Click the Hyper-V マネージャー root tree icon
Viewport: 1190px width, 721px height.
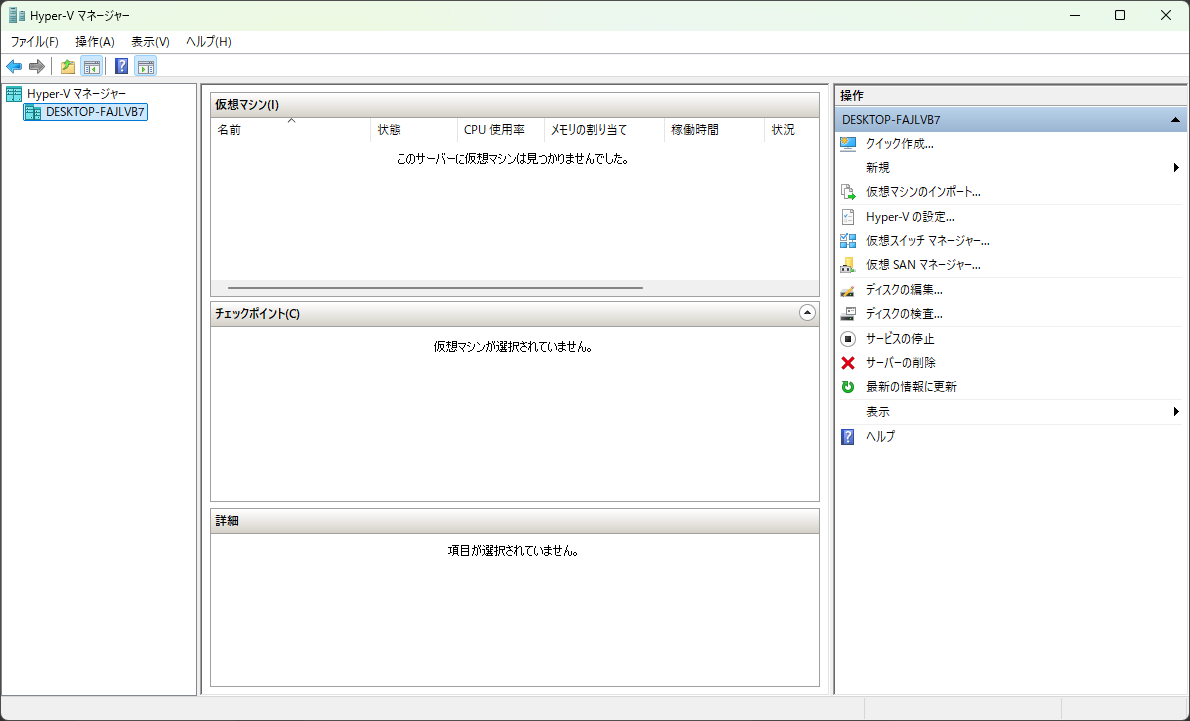click(x=14, y=94)
